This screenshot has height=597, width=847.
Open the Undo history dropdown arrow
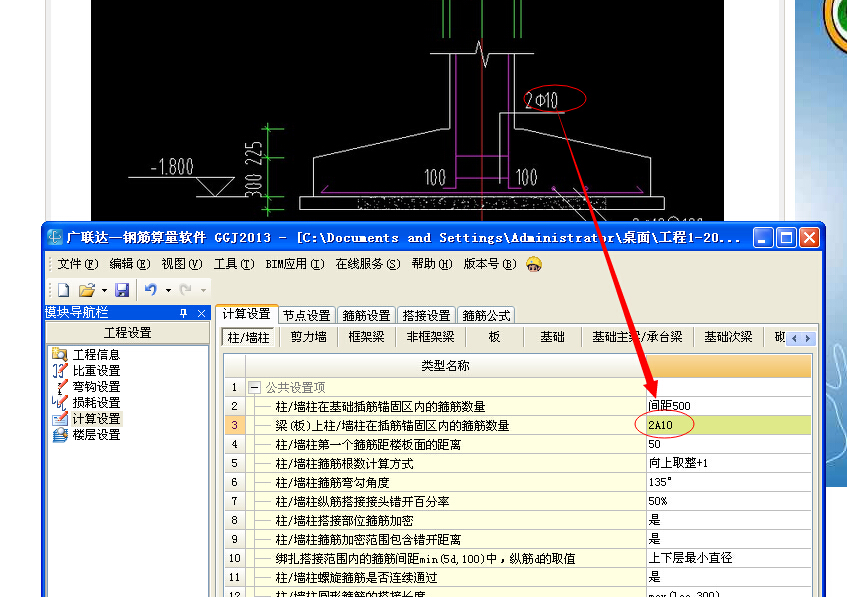coord(168,291)
